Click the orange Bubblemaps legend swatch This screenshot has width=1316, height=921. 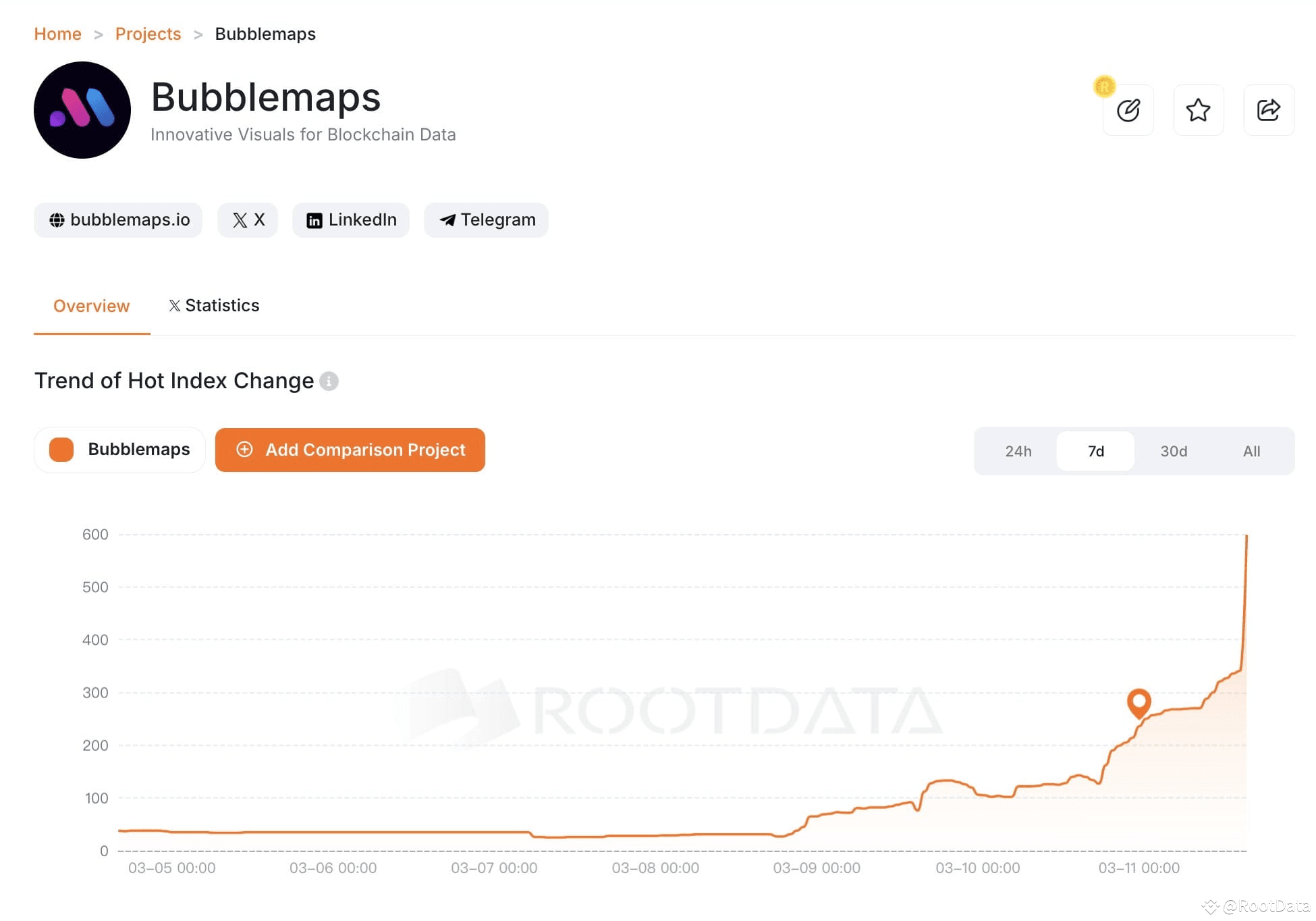pos(61,450)
